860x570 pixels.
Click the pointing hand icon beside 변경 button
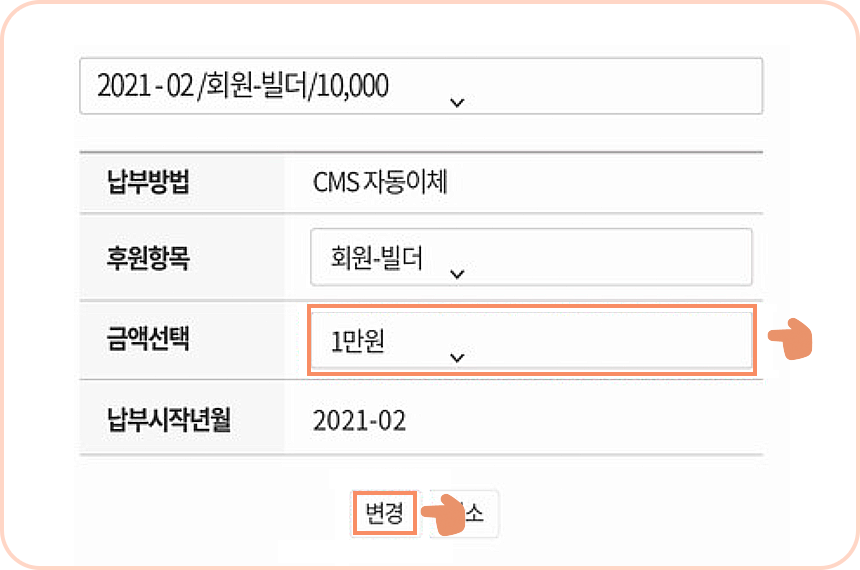[444, 514]
